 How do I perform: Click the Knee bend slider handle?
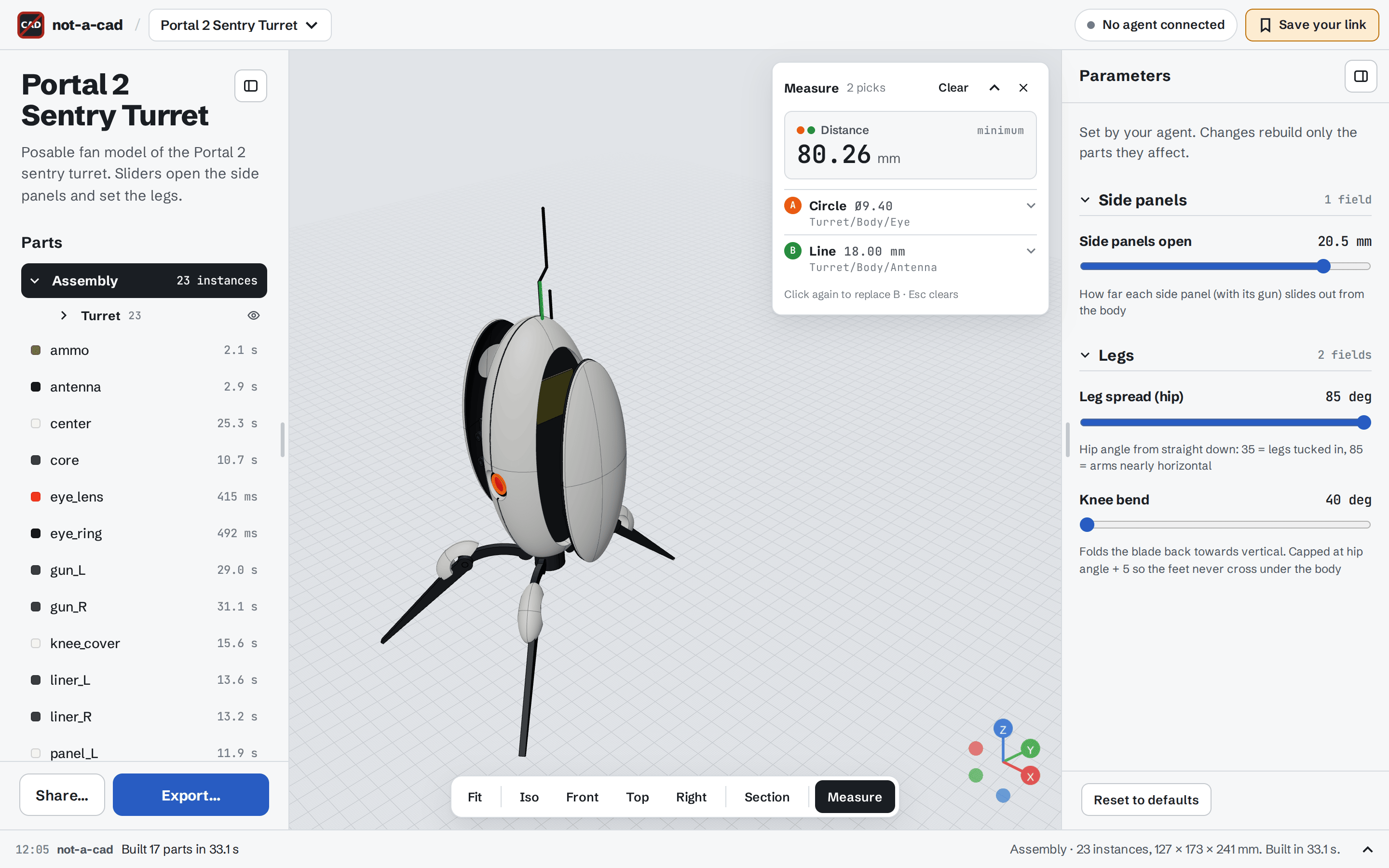pos(1087,525)
